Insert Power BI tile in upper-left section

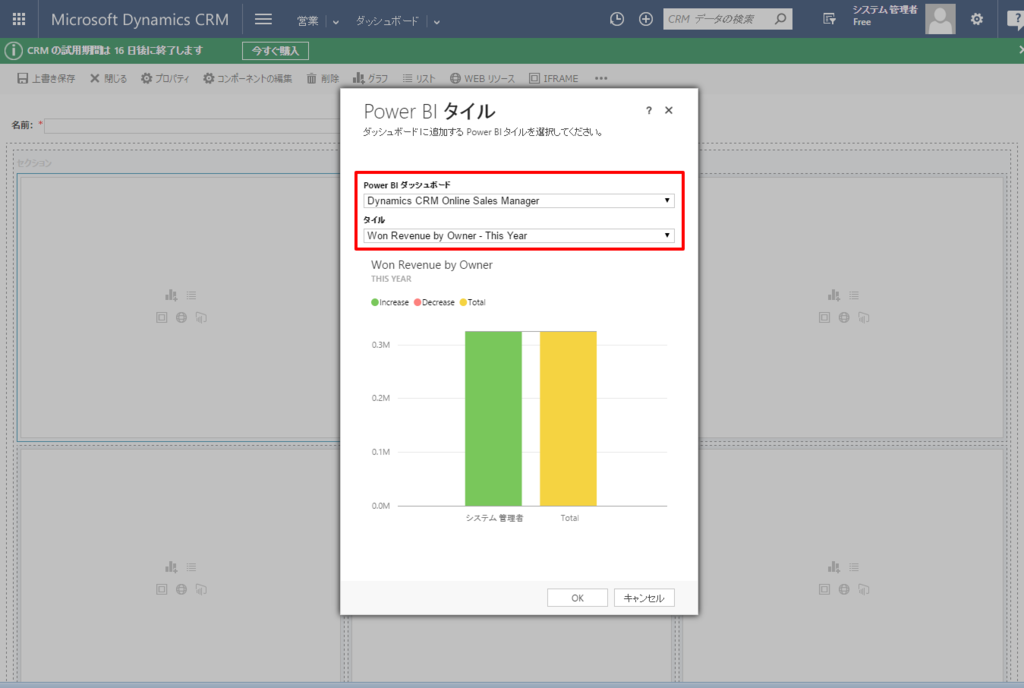pos(201,317)
